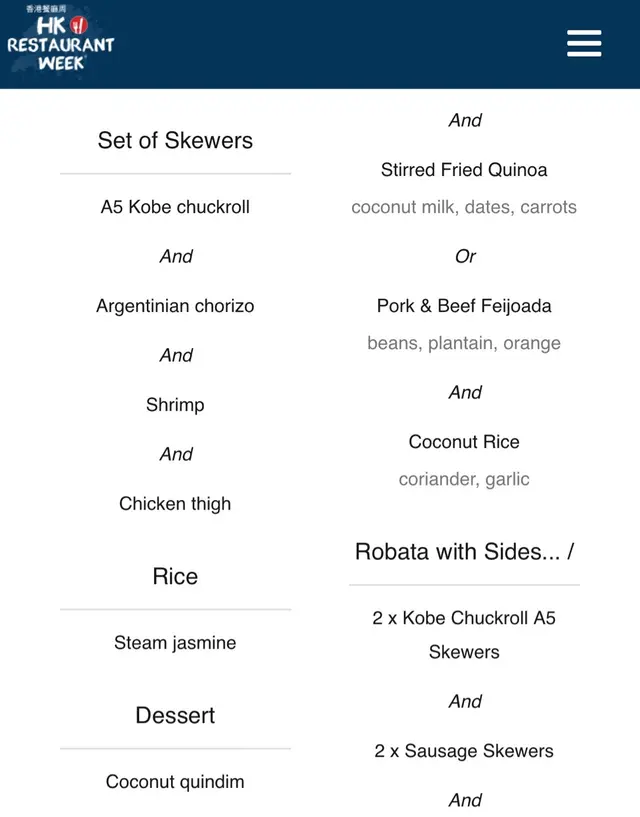The image size is (640, 817).
Task: Select the 2 x Kobe Chuckroll A5 Skewers item
Action: click(464, 635)
